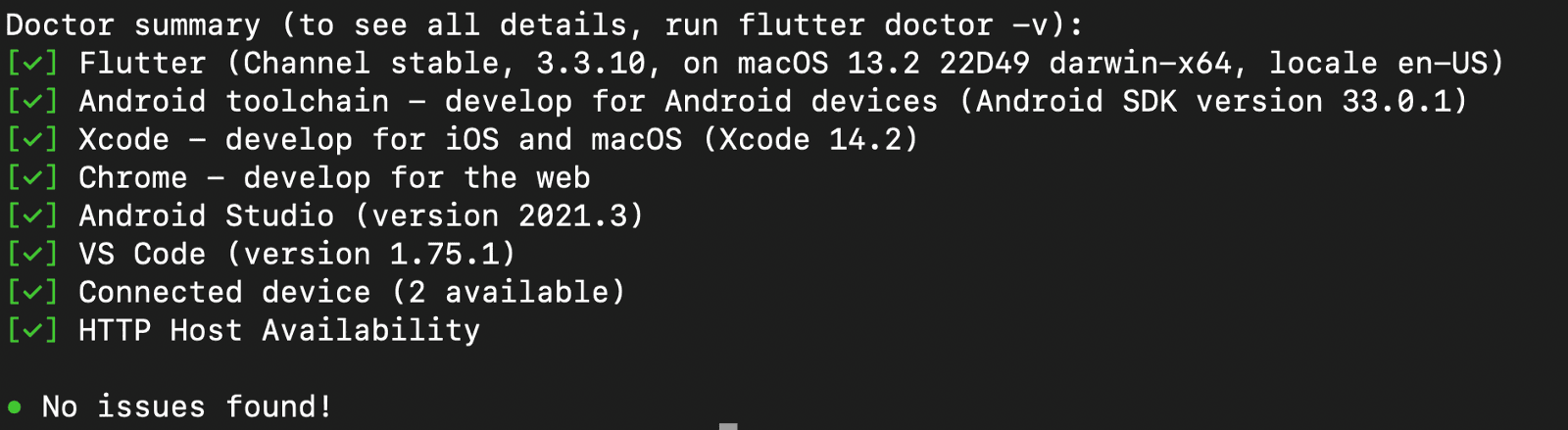Screen dimensions: 1568x430
Task: Click the checkmark next to VS Code
Action: pyautogui.click(x=32, y=255)
